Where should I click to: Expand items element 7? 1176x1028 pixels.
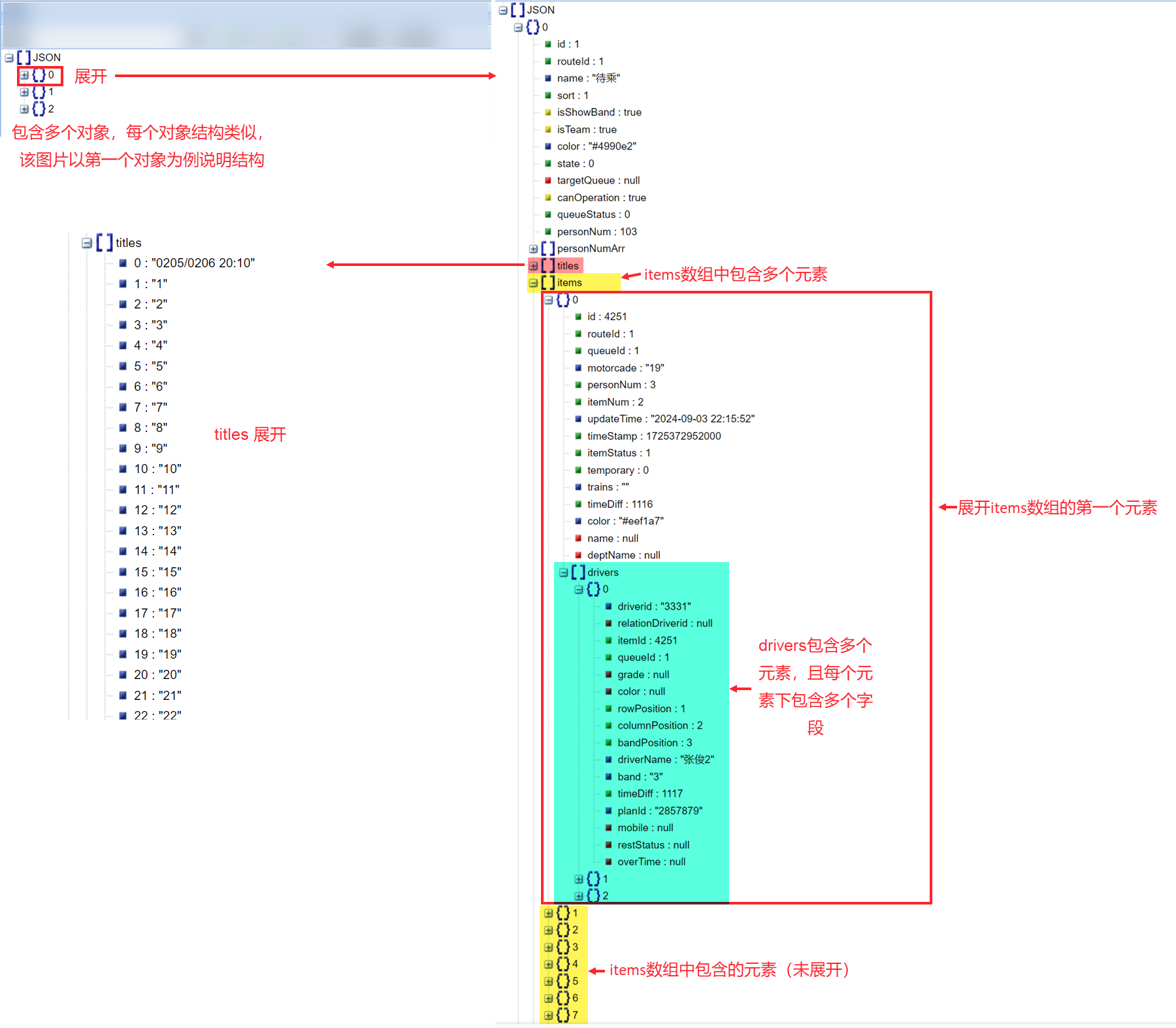(548, 1015)
